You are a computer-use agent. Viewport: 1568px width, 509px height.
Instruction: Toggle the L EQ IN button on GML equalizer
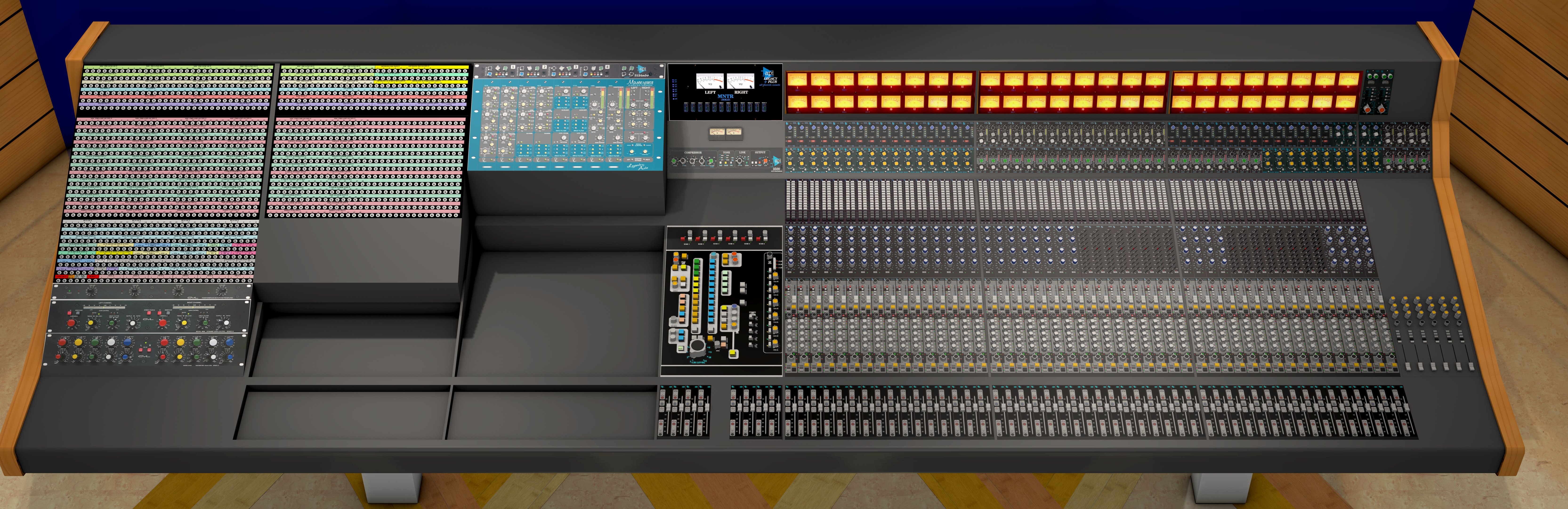tap(141, 350)
